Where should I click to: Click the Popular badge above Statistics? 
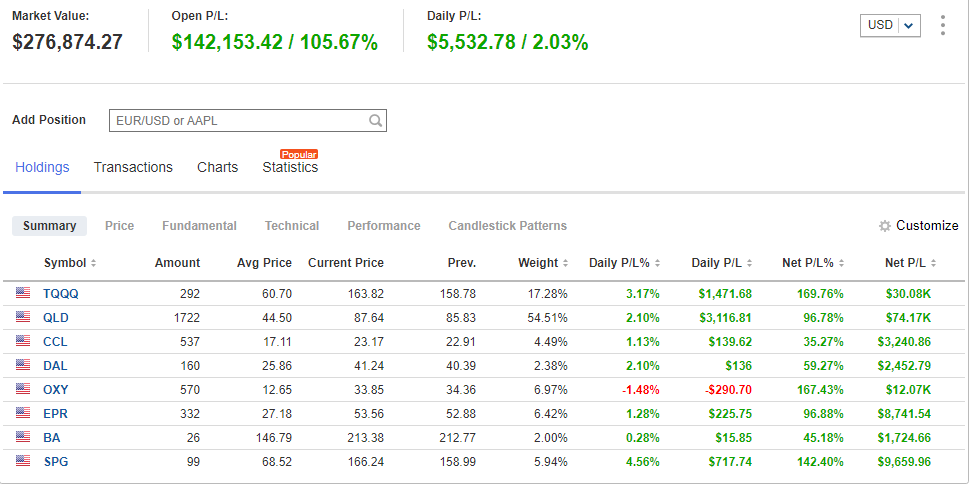coord(299,154)
